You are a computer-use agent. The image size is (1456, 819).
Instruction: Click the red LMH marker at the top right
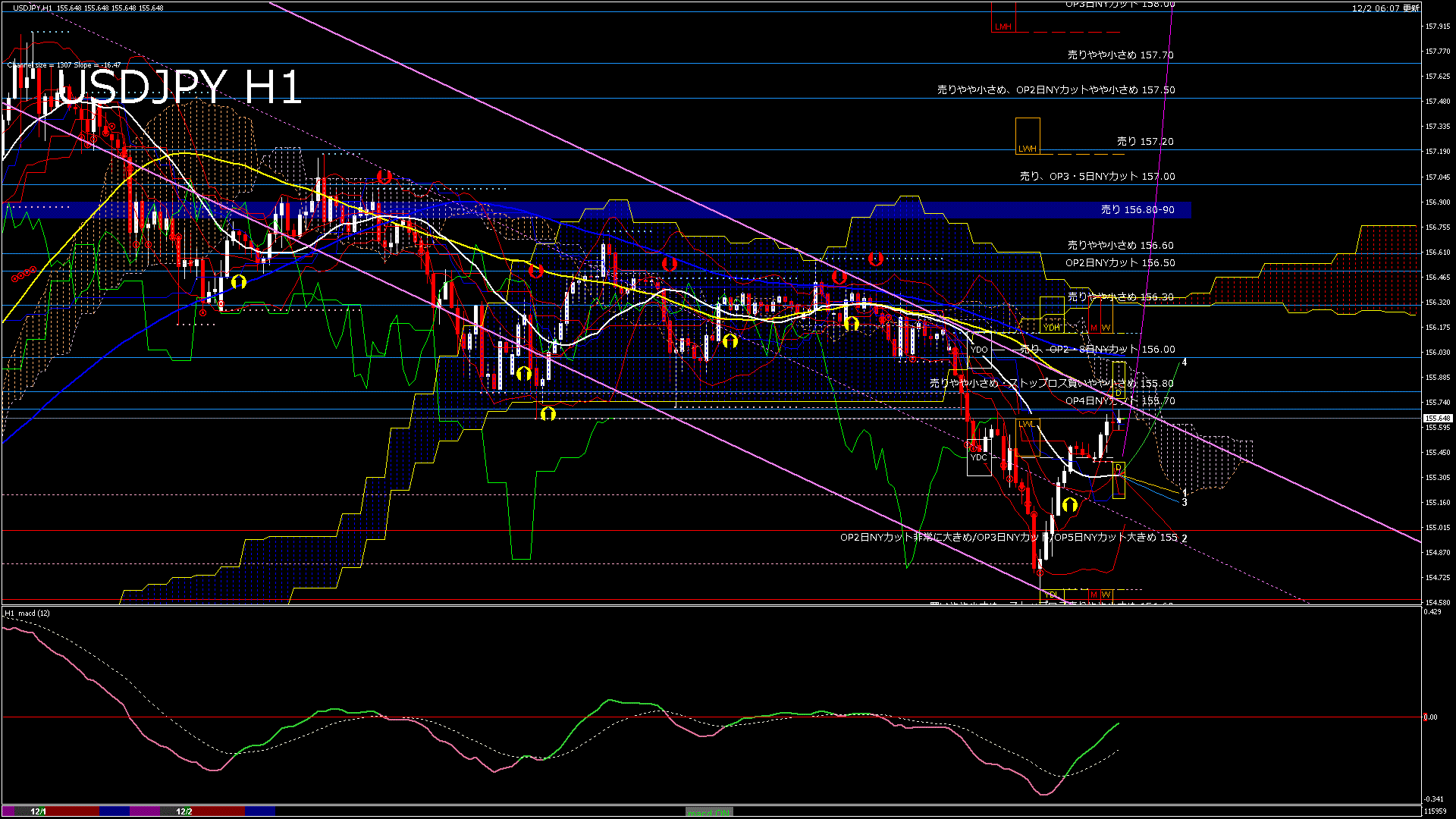[1003, 27]
